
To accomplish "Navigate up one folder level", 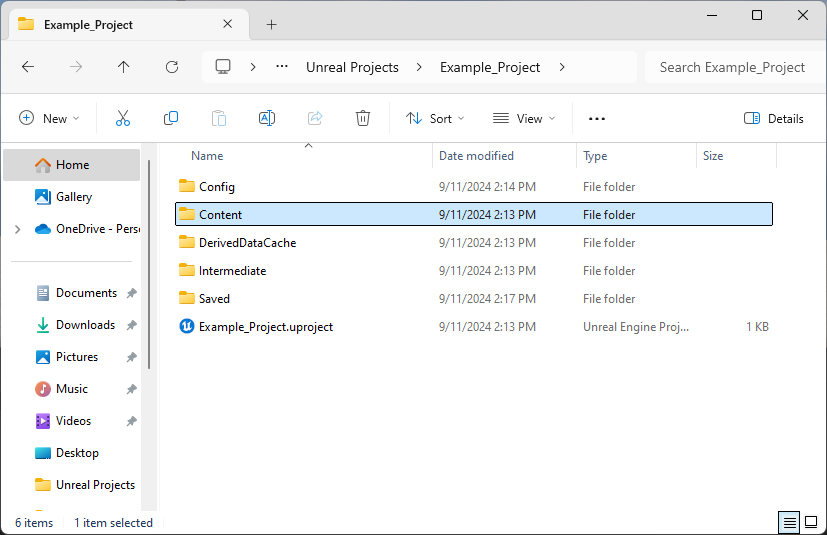I will (123, 67).
